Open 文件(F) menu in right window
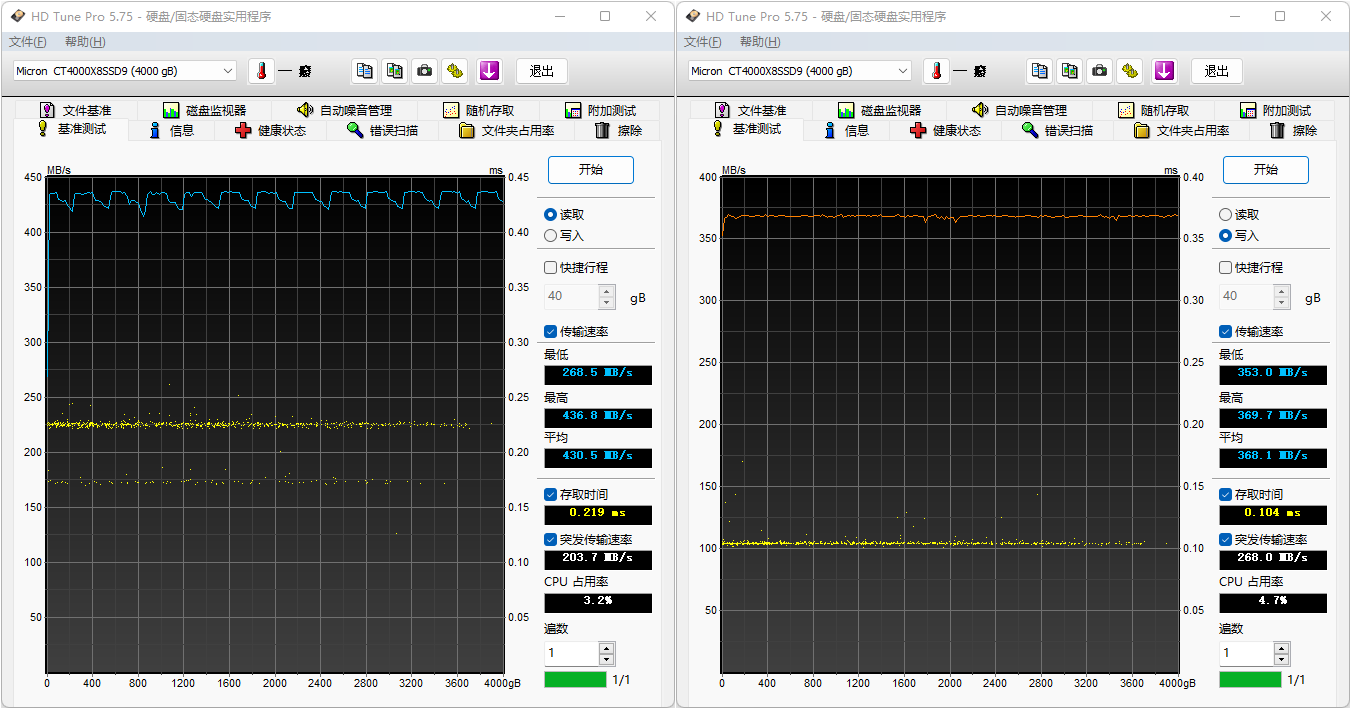The height and width of the screenshot is (709, 1351). tap(702, 42)
